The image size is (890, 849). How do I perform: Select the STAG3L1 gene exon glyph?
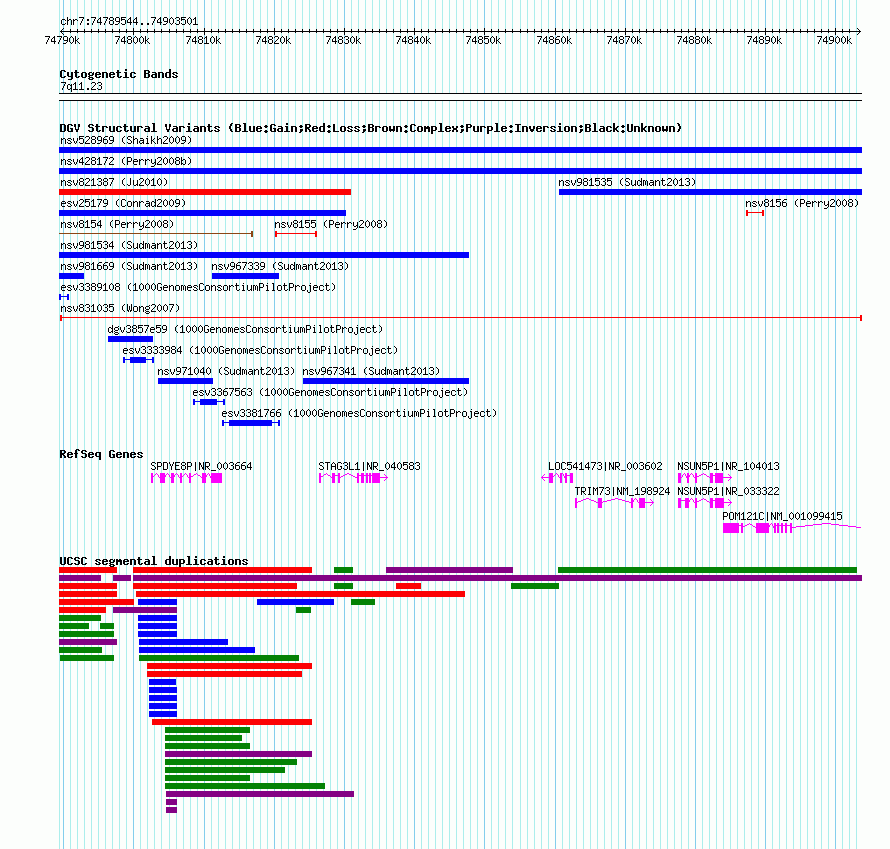353,478
